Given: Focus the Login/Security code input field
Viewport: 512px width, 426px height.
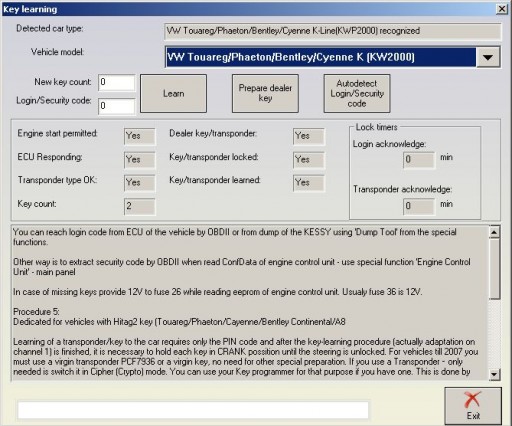Looking at the screenshot, I should point(117,106).
